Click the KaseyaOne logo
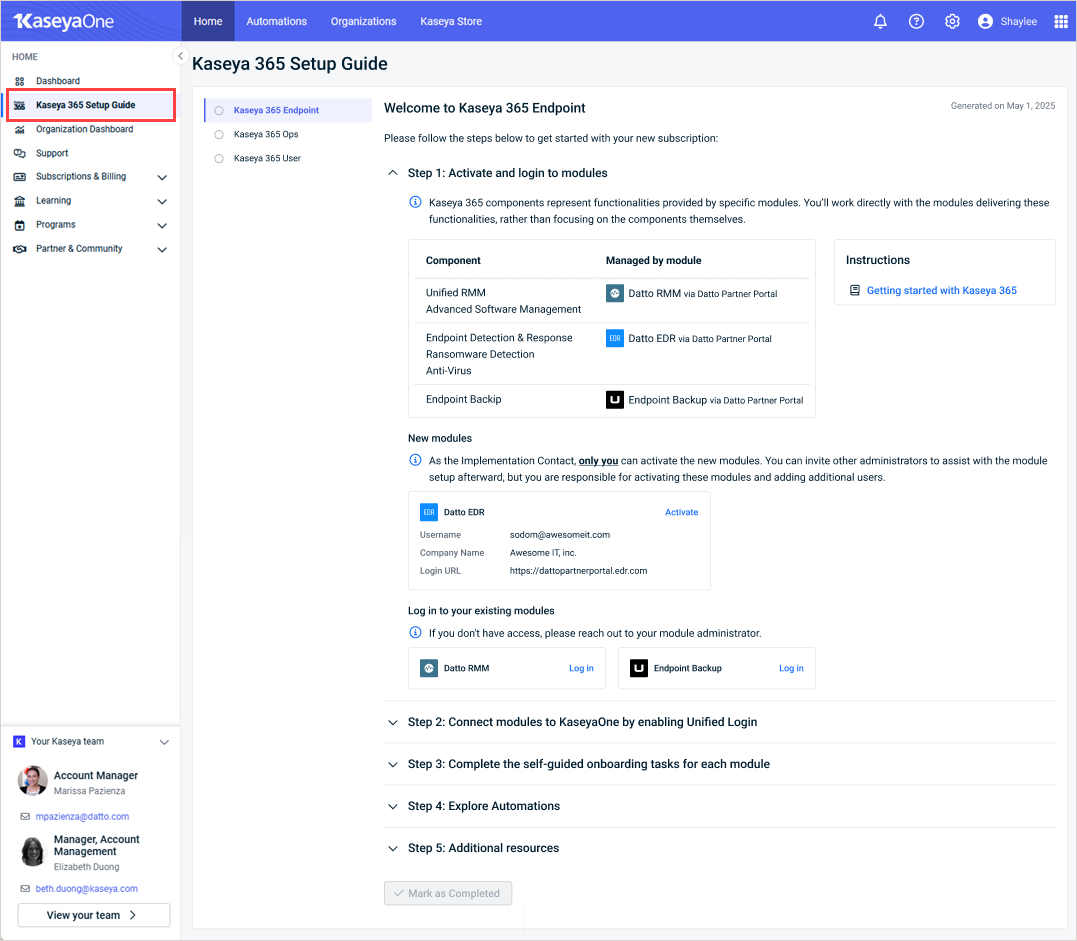This screenshot has height=941, width=1077. (64, 21)
